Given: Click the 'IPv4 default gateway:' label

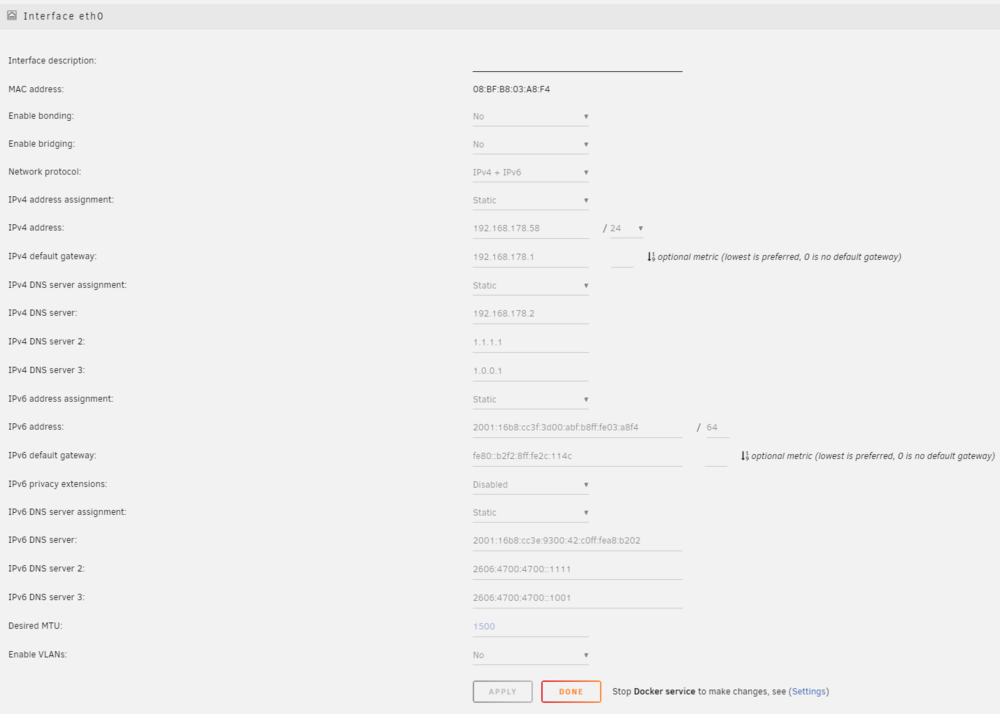Looking at the screenshot, I should pyautogui.click(x=52, y=256).
